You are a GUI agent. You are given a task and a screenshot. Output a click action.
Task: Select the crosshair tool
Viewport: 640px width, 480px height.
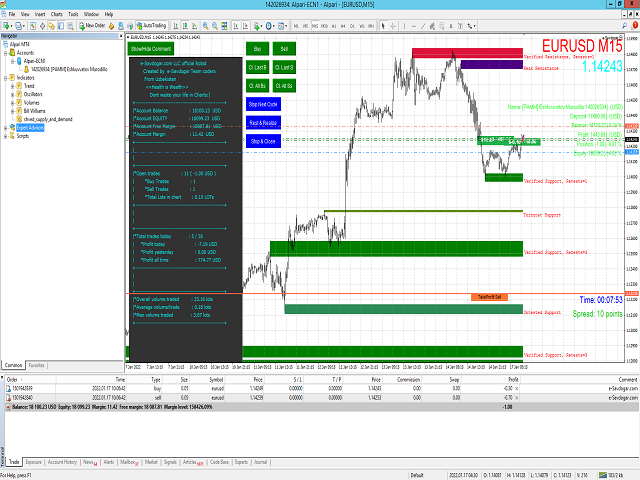393,26
